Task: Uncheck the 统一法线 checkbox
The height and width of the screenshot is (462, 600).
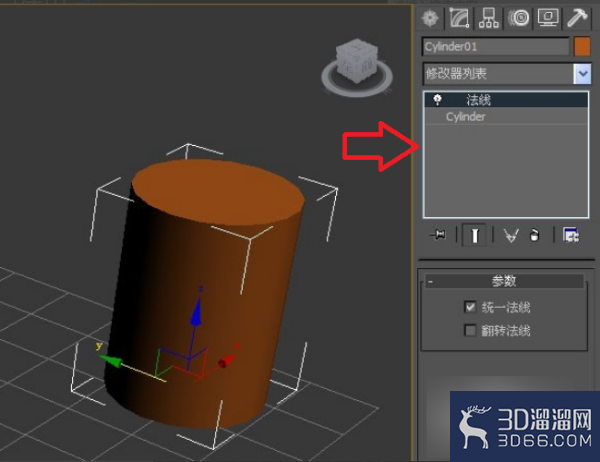Action: 470,307
